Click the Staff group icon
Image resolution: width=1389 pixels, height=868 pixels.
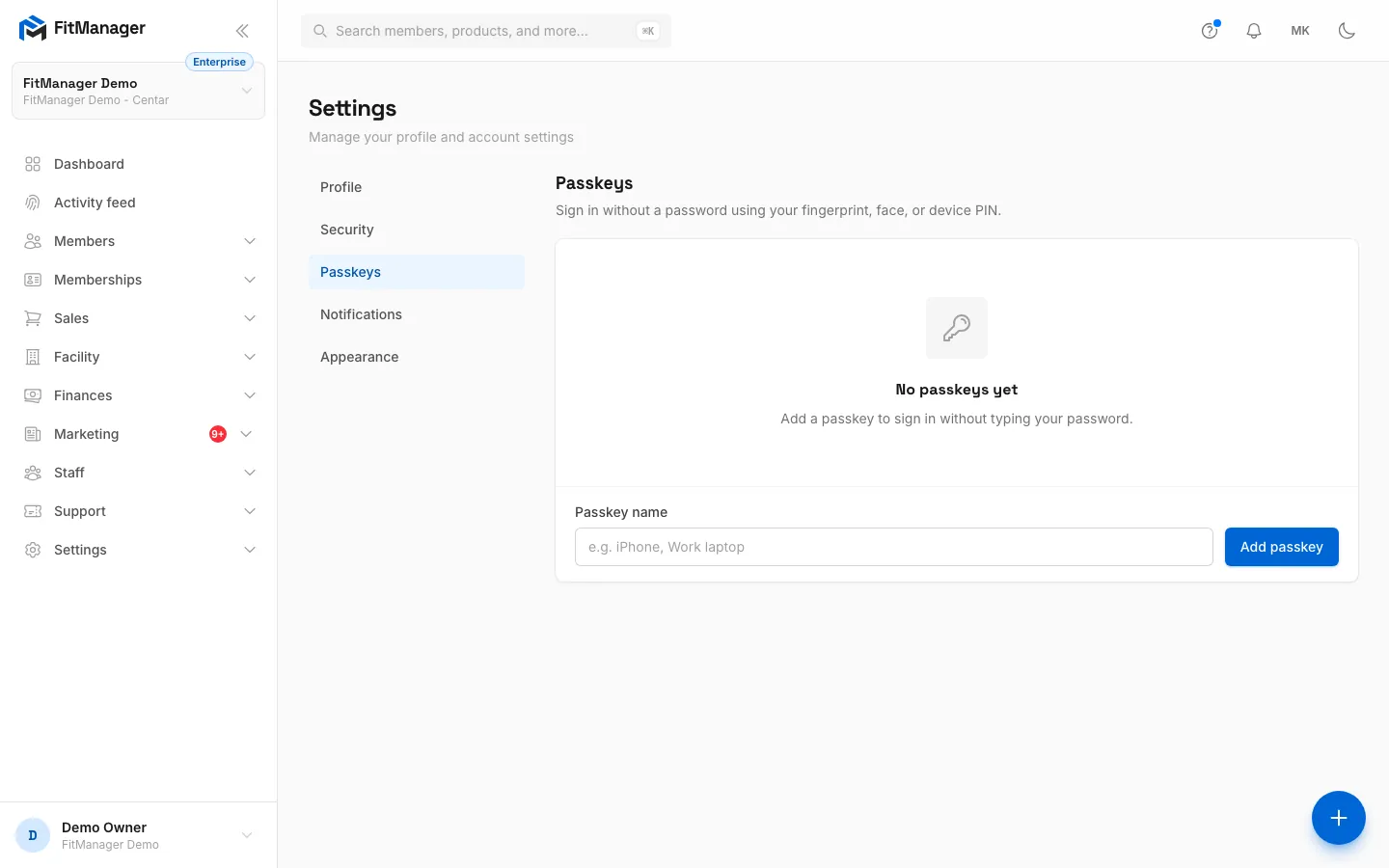(33, 473)
